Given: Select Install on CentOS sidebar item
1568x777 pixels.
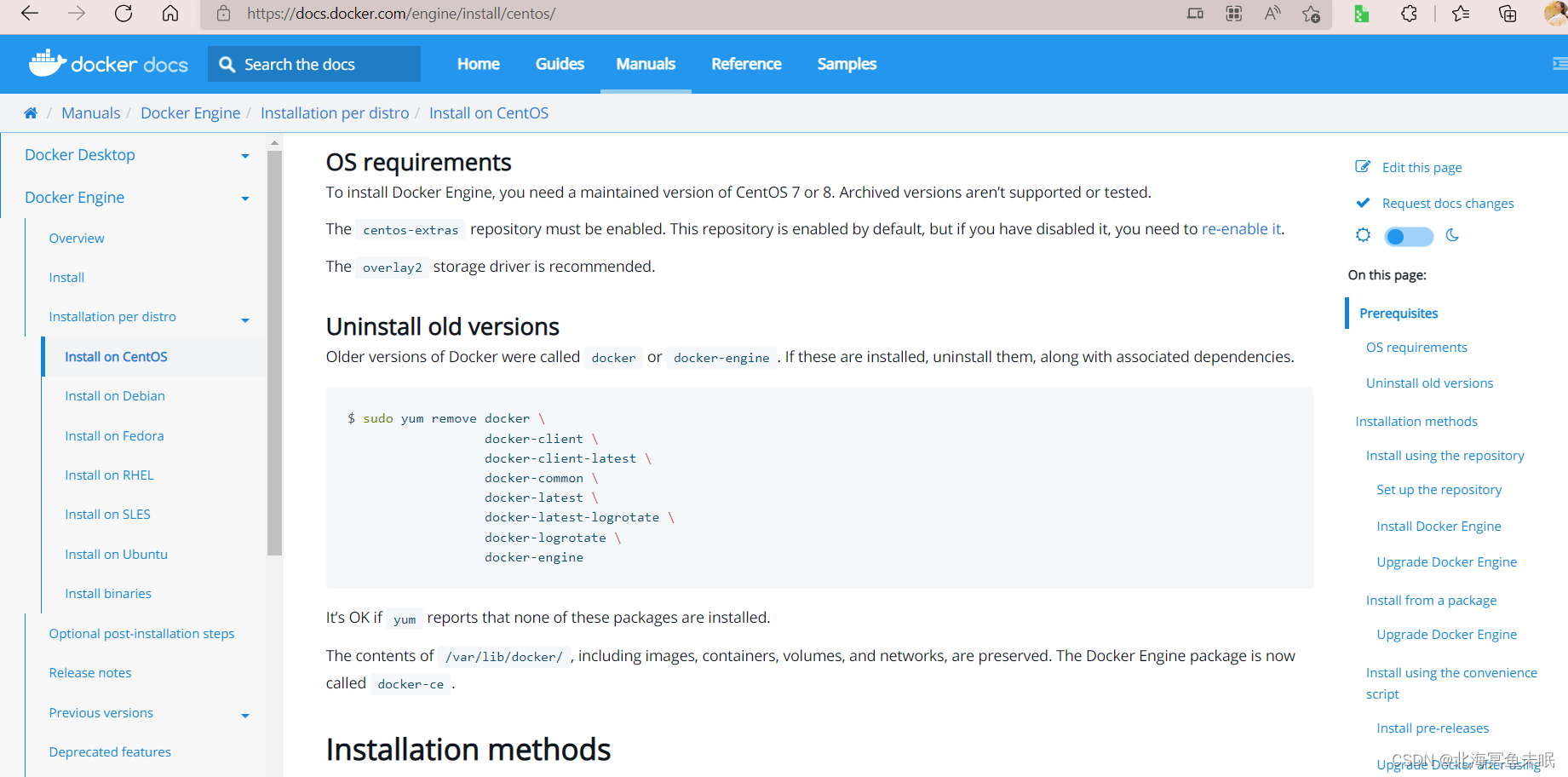Looking at the screenshot, I should coord(116,357).
